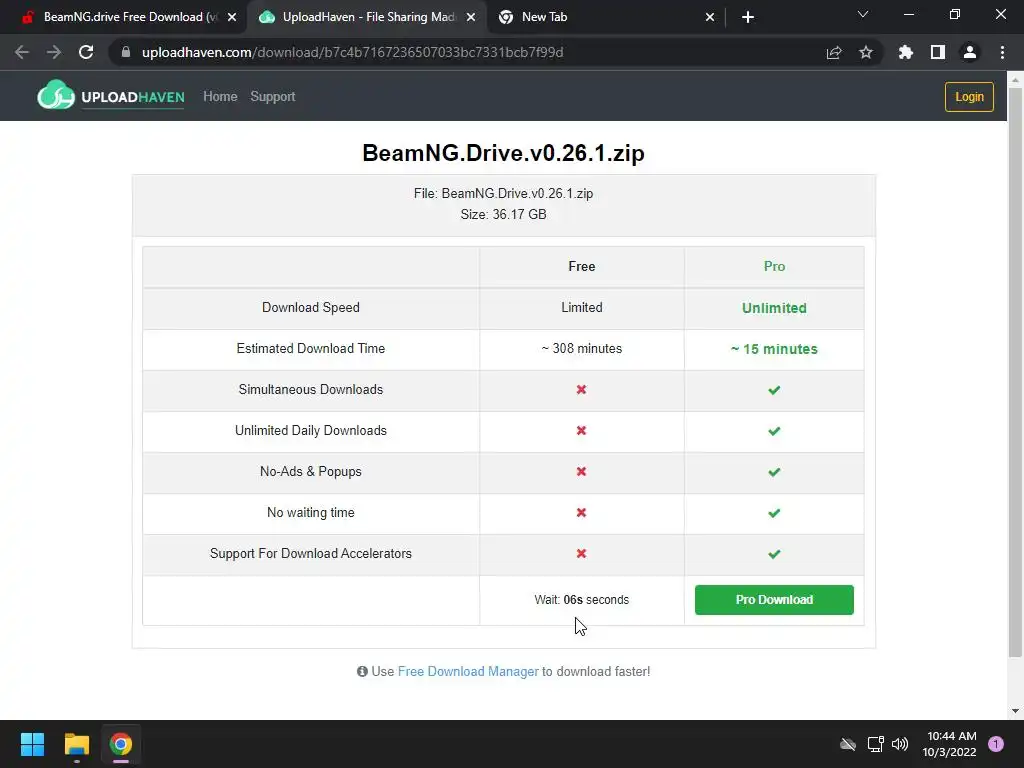This screenshot has width=1024, height=768.
Task: Go to Home in the site navbar
Action: pos(220,97)
